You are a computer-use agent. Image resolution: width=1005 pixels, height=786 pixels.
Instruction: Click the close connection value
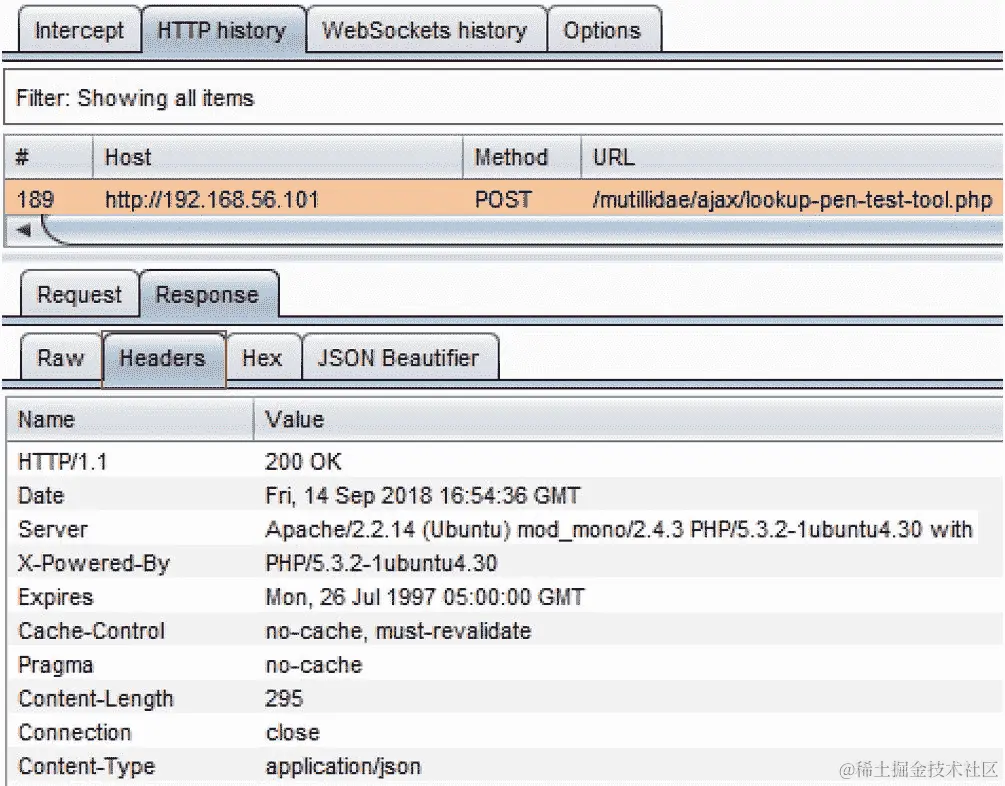293,733
